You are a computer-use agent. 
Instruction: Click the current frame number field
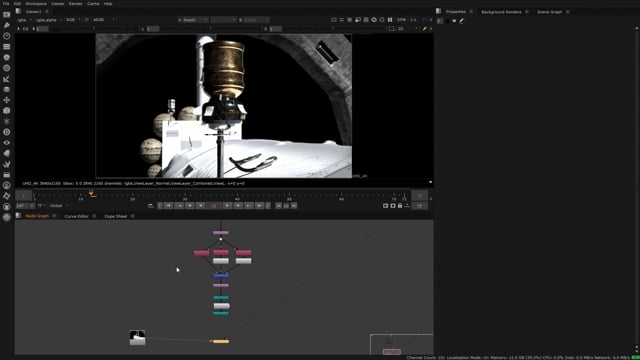tap(214, 206)
